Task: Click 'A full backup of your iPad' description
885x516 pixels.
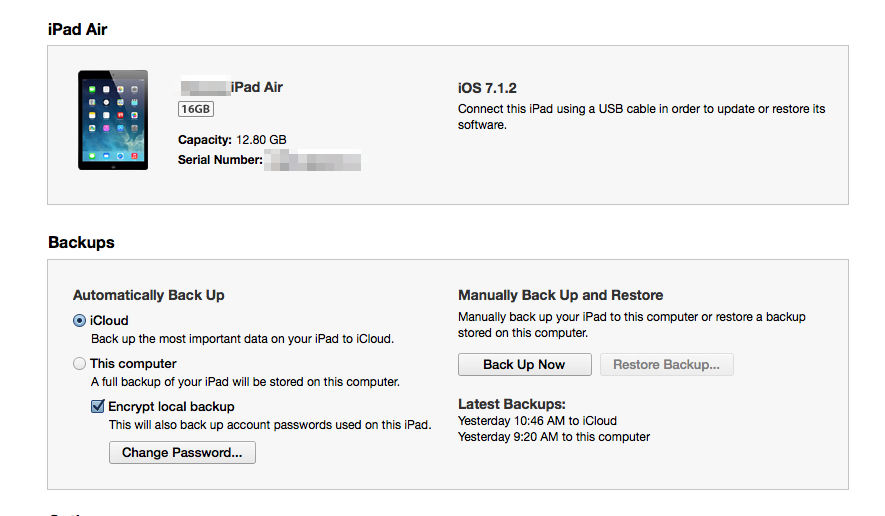Action: [246, 382]
